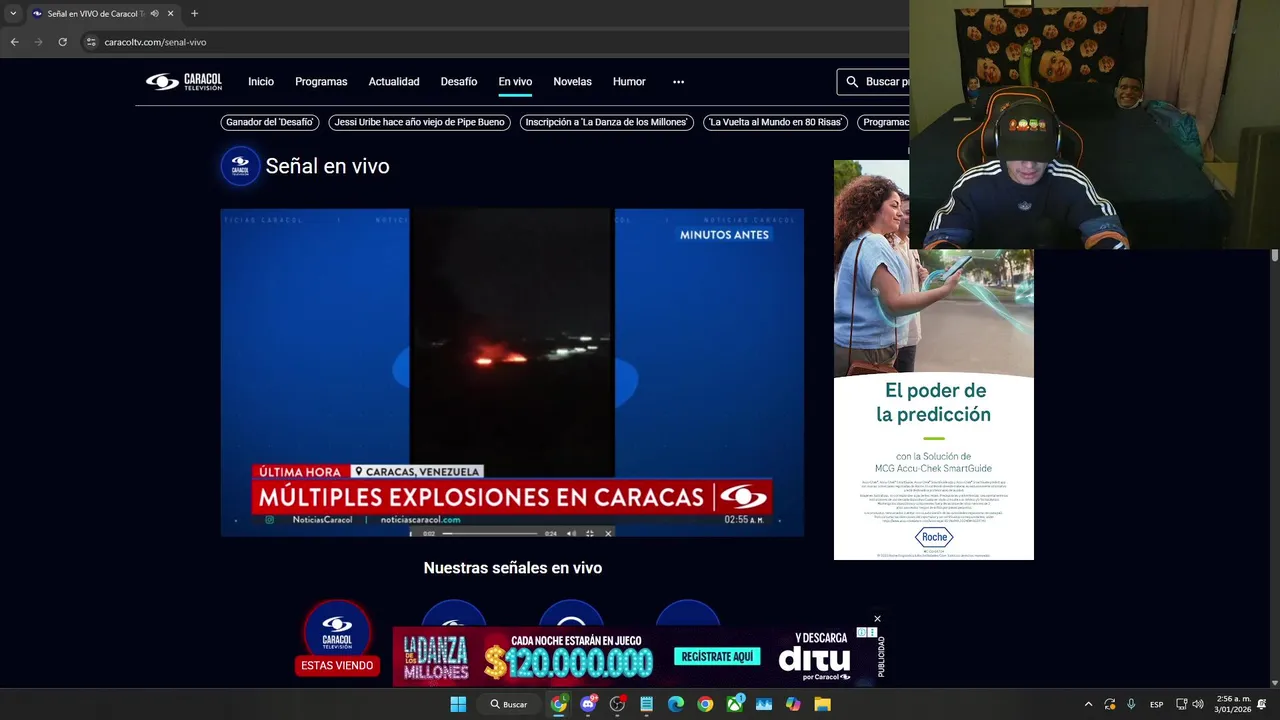Screen dimensions: 1280x720
Task: Open 'Inscripción a La Danza de los Millones' tag
Action: pyautogui.click(x=607, y=122)
